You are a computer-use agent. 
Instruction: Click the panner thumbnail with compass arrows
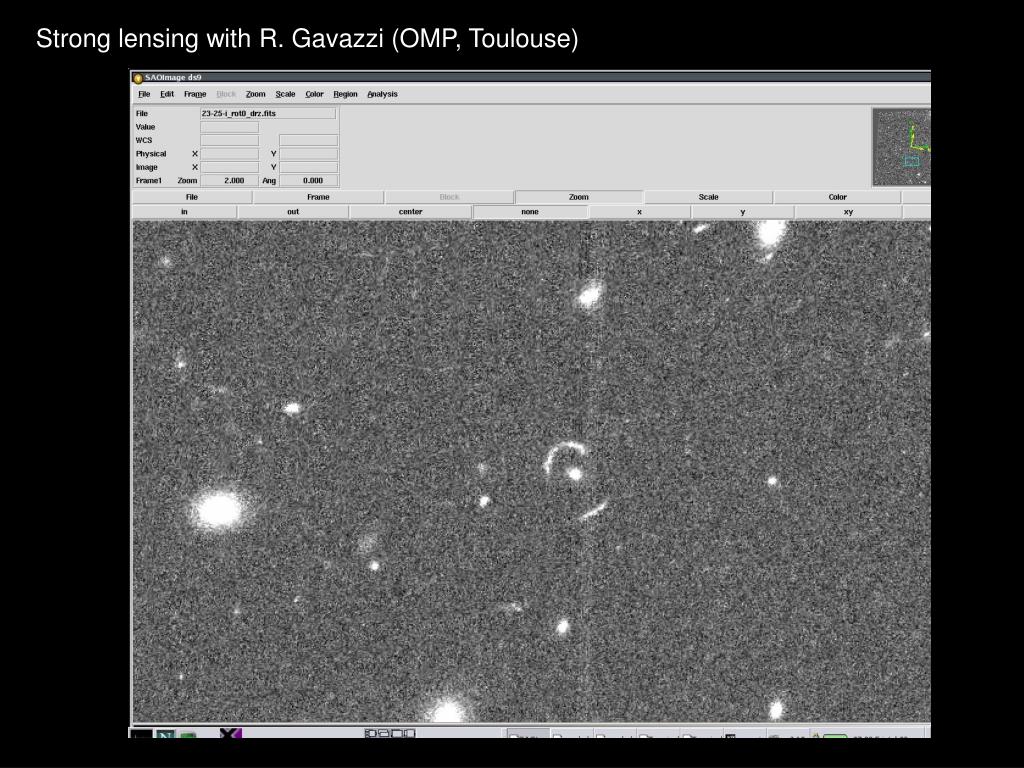point(902,147)
